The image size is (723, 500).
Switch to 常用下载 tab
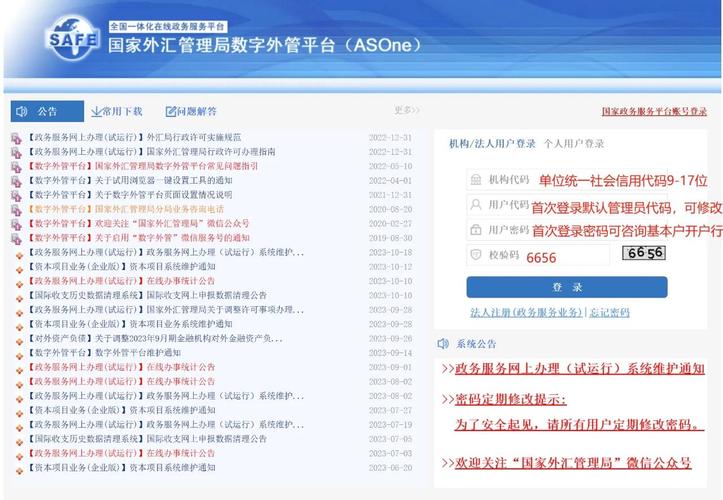tap(117, 111)
